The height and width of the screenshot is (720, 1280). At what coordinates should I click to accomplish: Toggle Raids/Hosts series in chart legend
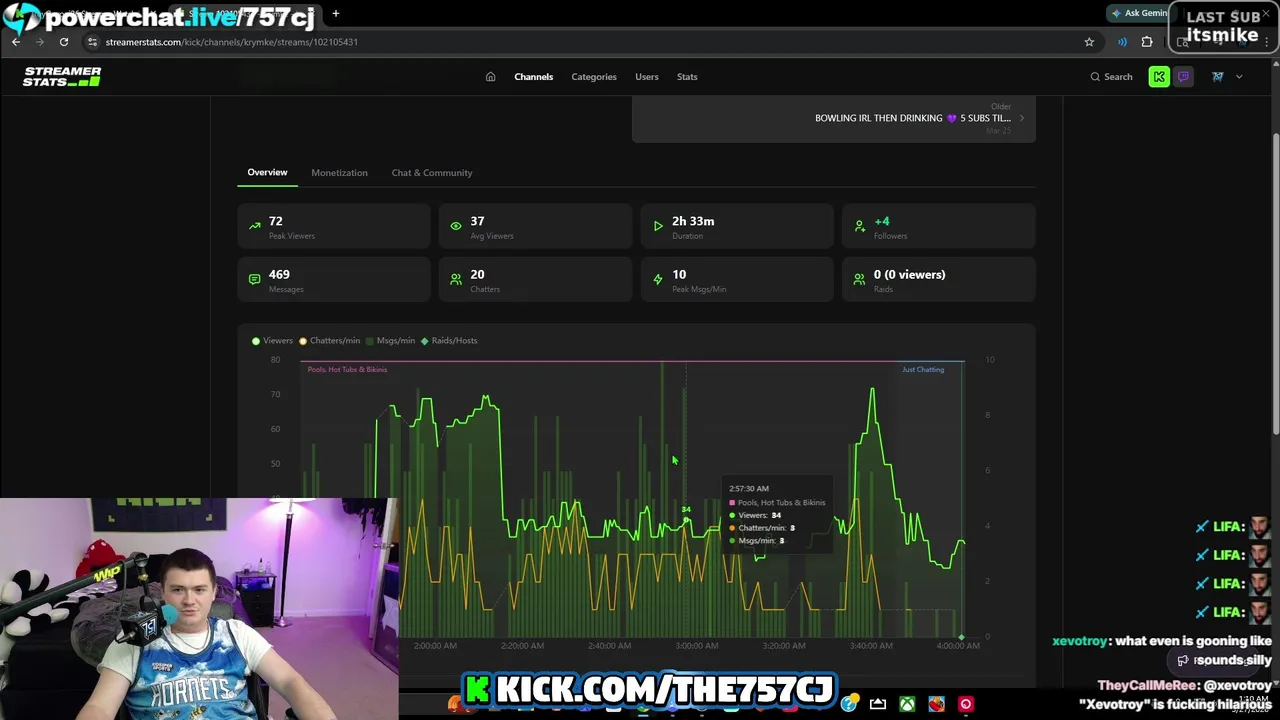coord(449,341)
